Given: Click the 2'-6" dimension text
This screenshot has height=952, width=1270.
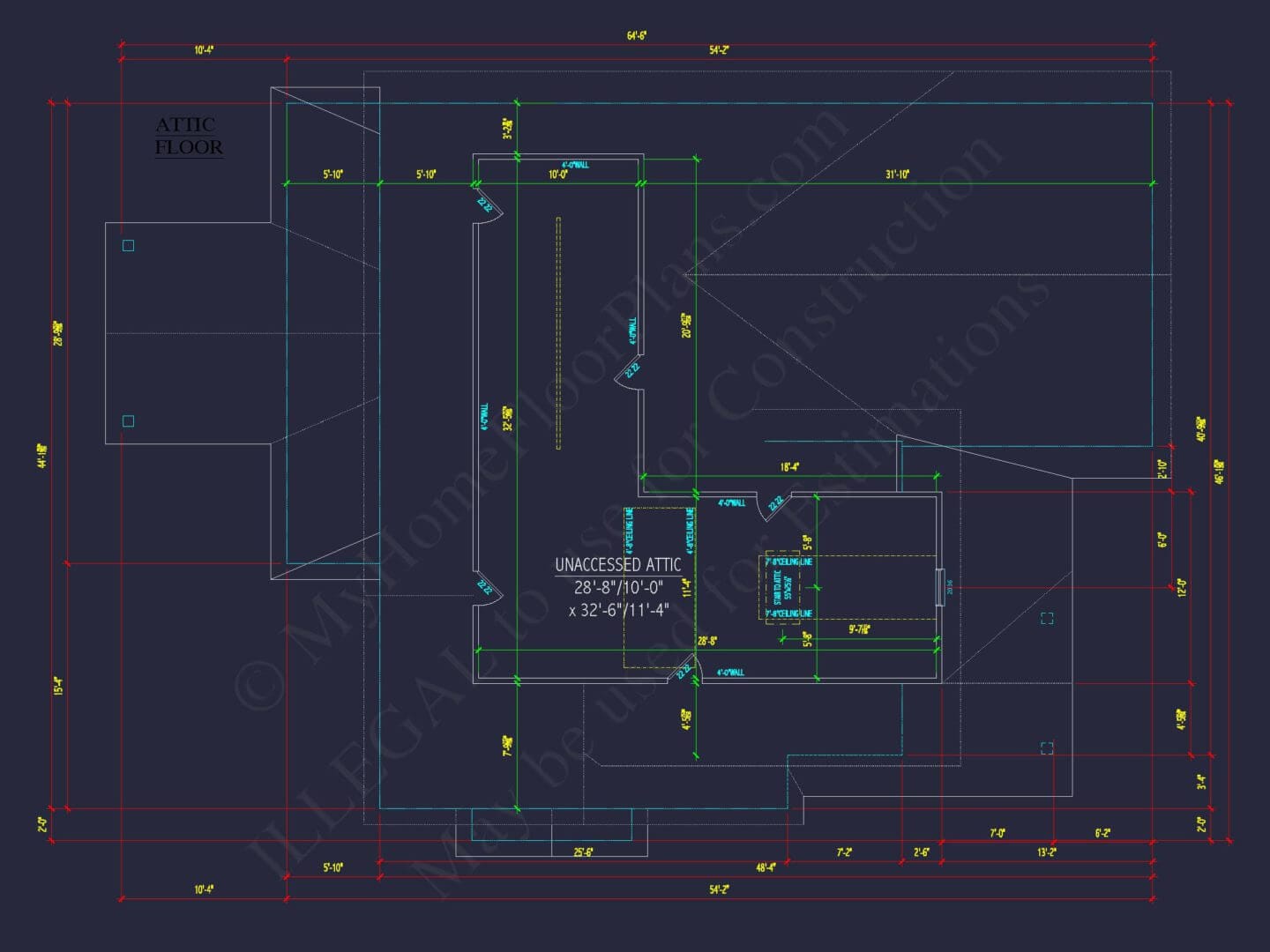Looking at the screenshot, I should pos(921,852).
